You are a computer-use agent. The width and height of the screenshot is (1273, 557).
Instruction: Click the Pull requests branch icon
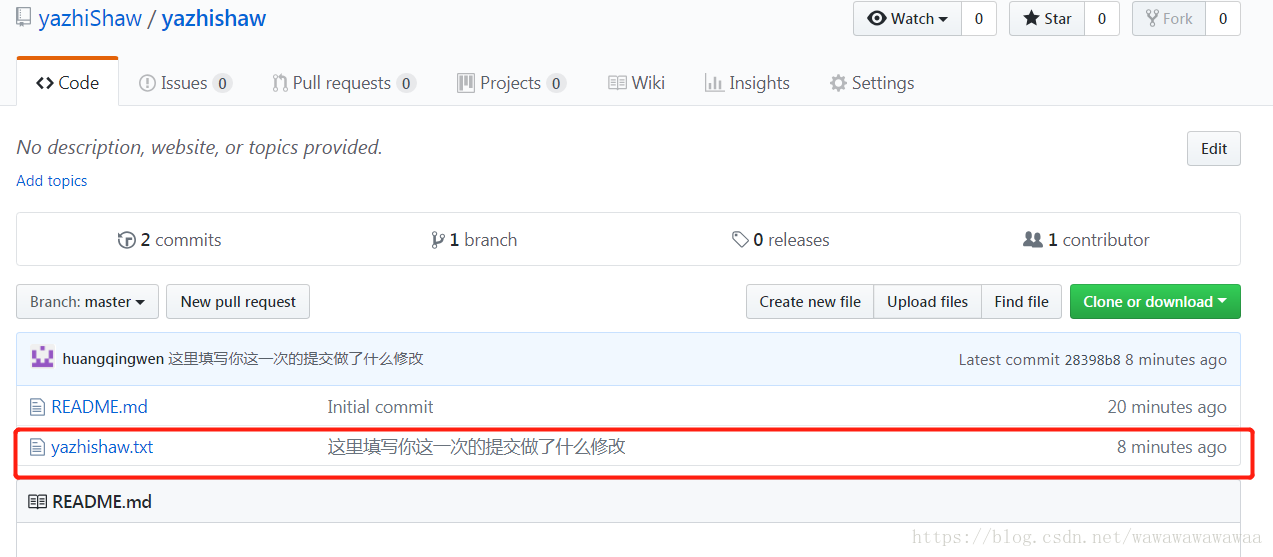click(280, 83)
